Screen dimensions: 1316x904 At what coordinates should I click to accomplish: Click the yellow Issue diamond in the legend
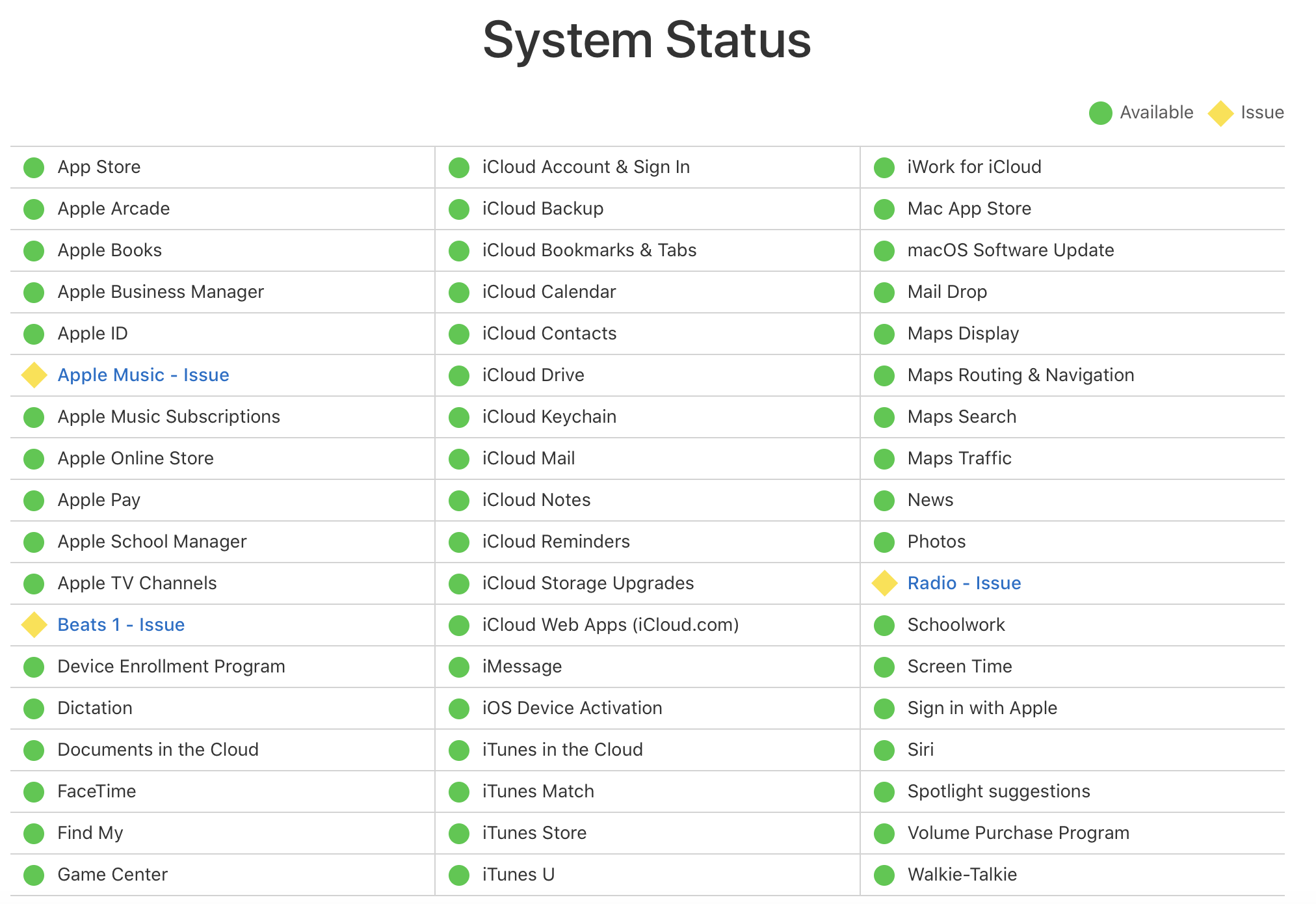[x=1220, y=113]
